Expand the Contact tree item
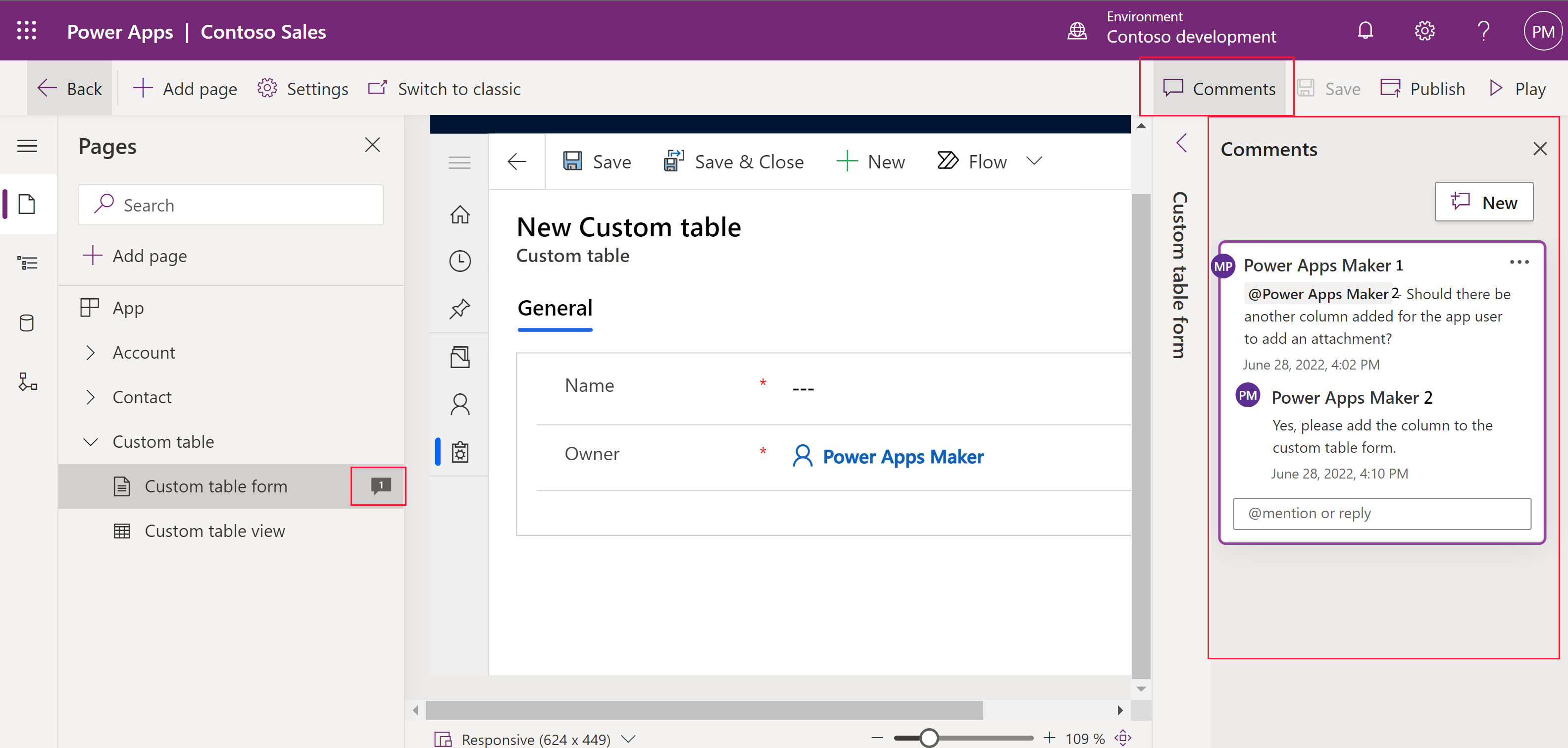The width and height of the screenshot is (1568, 748). point(90,396)
